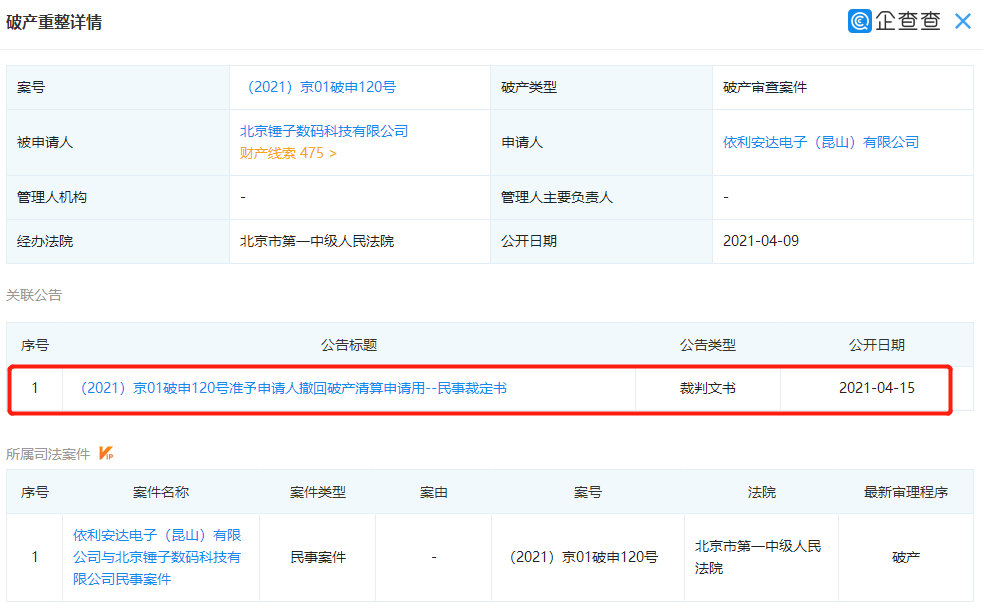Viewport: 983px width, 611px height.
Task: Close the bankruptcy details dialog
Action: (x=963, y=21)
